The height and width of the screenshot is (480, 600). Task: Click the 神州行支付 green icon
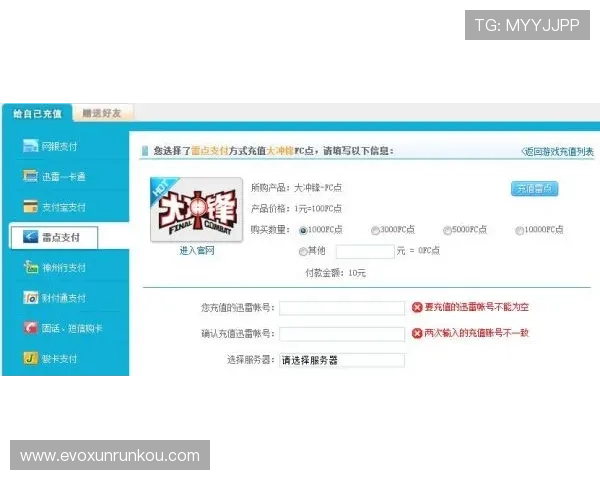[31, 267]
